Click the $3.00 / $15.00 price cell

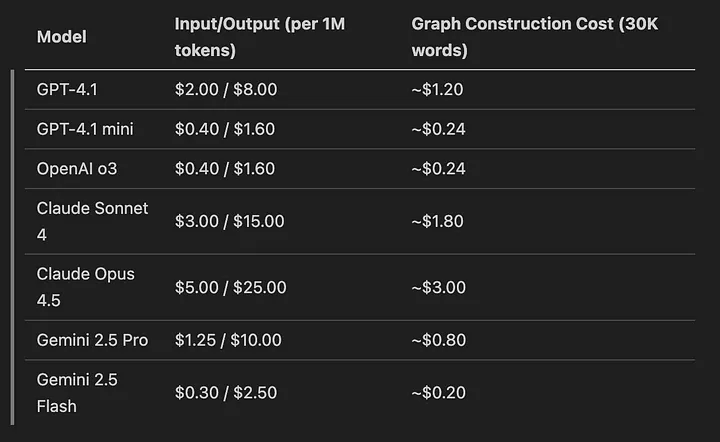tap(230, 221)
